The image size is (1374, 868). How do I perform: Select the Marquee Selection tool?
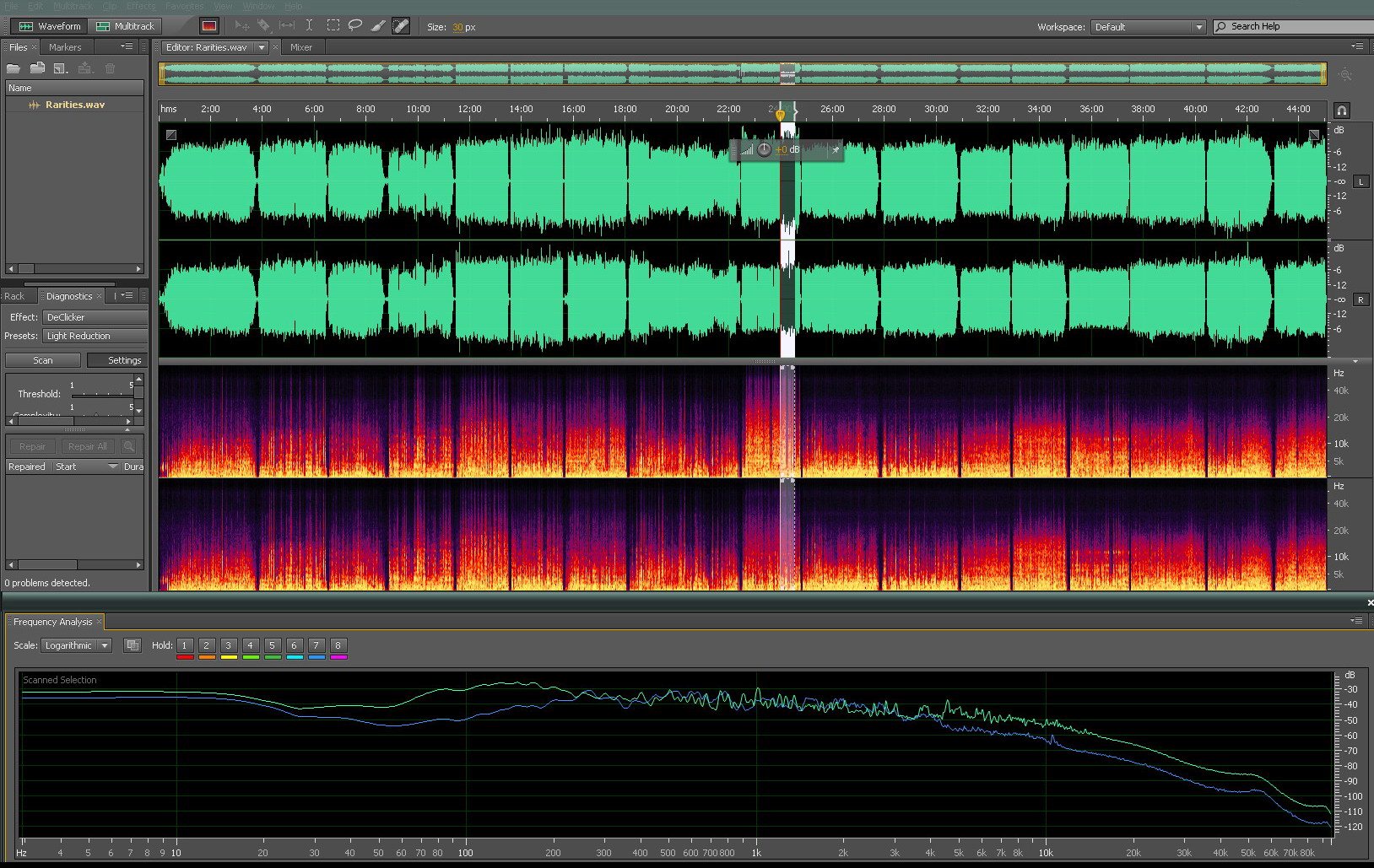[x=333, y=26]
